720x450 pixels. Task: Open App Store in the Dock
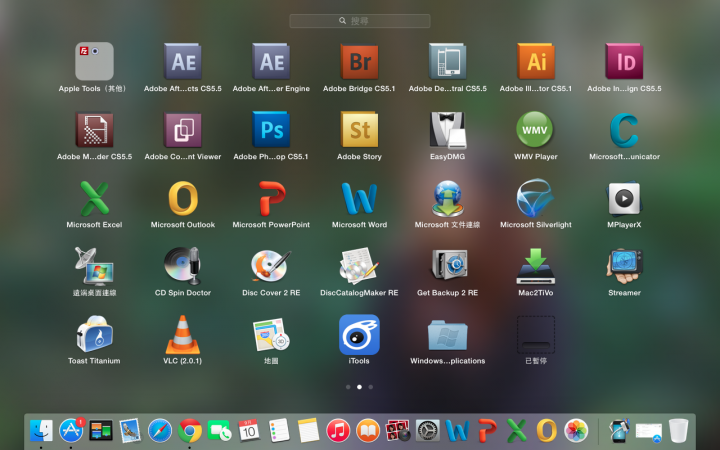tap(71, 431)
